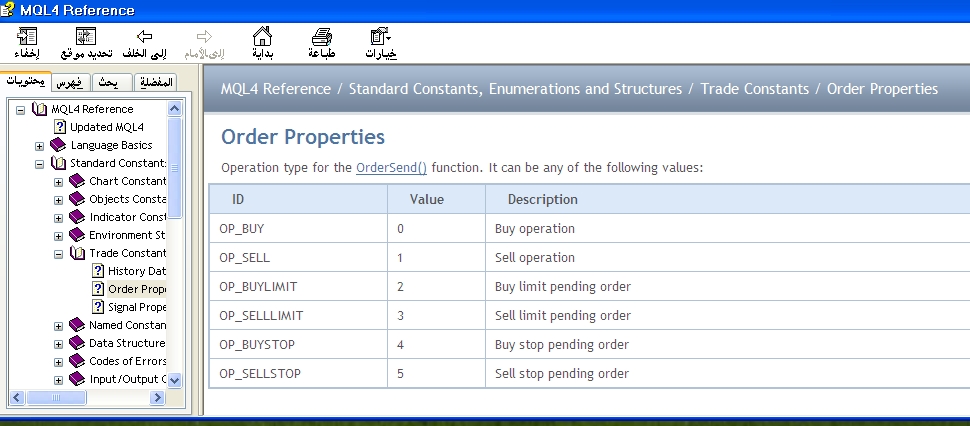Viewport: 970px width, 426px height.
Task: Open the Favorites (المفضلة) tab
Action: 152,82
